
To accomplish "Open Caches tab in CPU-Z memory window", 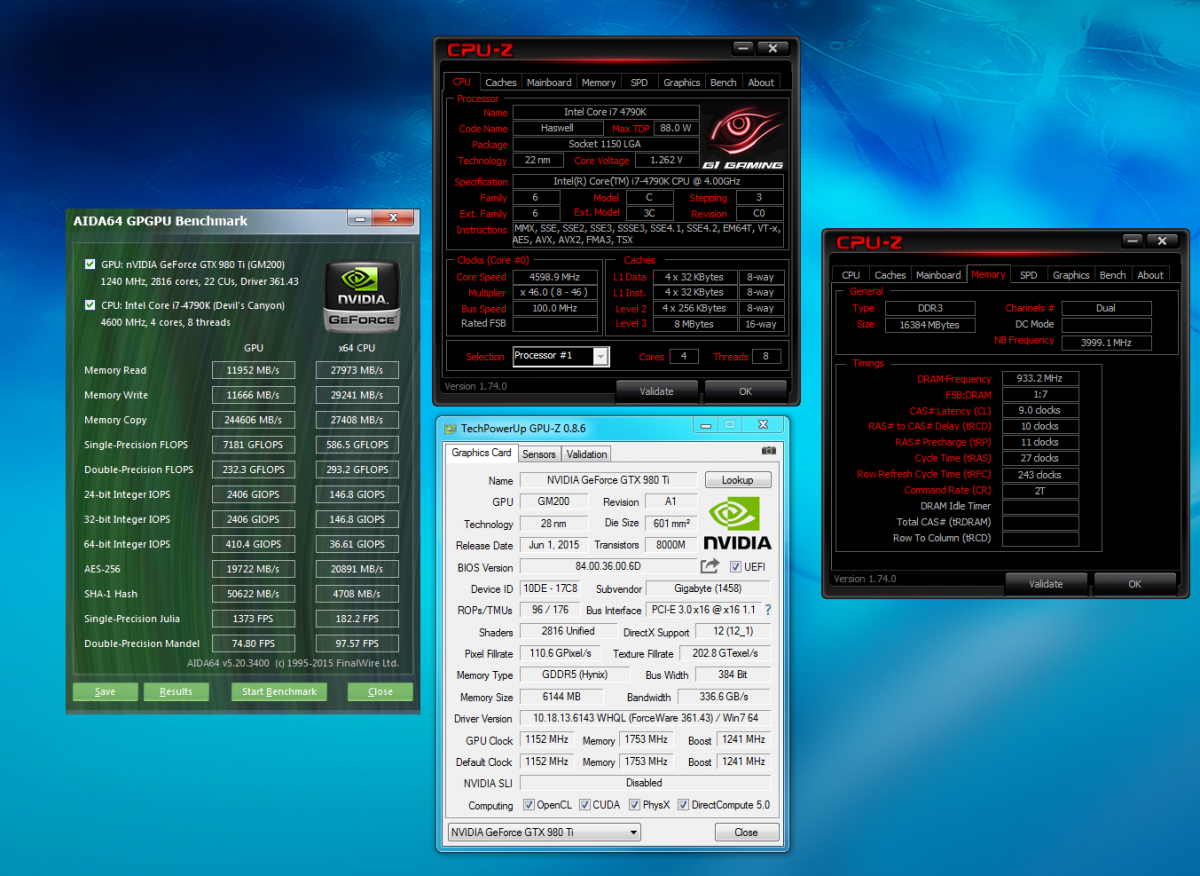I will pos(890,275).
